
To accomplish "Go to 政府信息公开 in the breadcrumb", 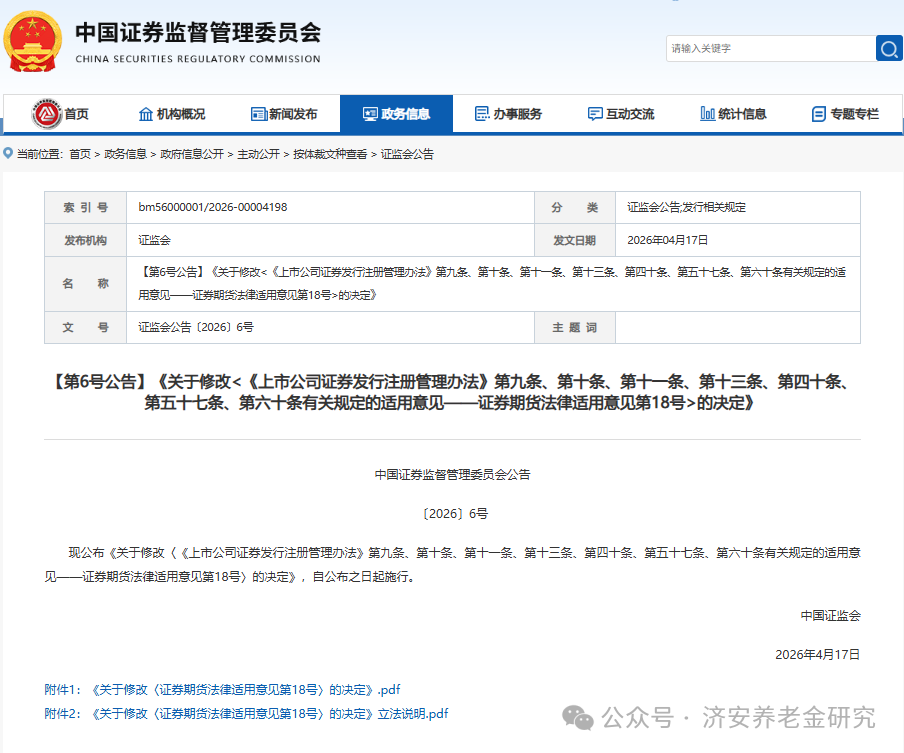I will pyautogui.click(x=192, y=154).
